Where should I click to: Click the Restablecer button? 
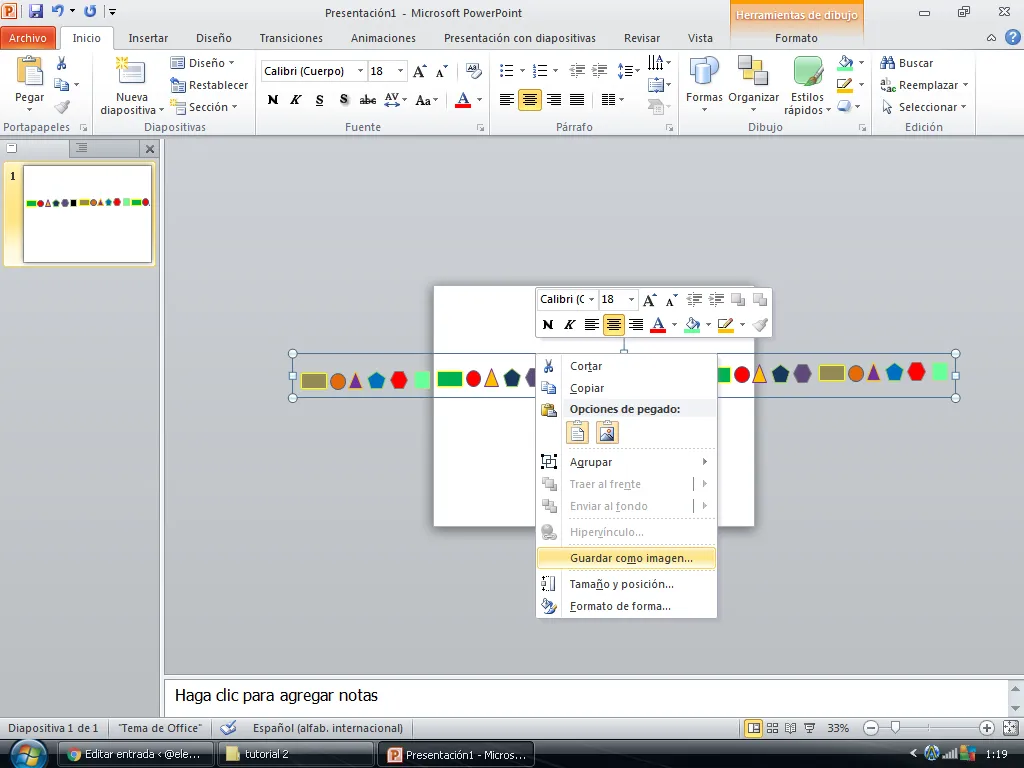click(209, 85)
